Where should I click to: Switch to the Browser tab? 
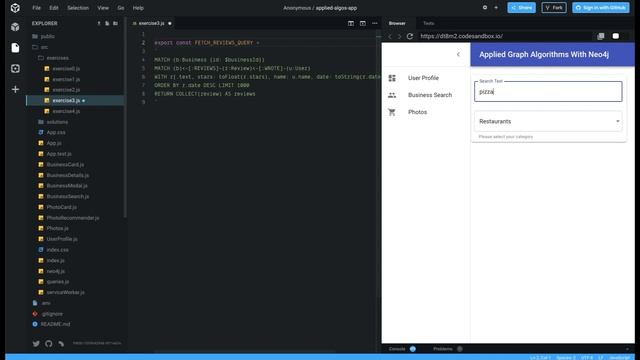(397, 23)
